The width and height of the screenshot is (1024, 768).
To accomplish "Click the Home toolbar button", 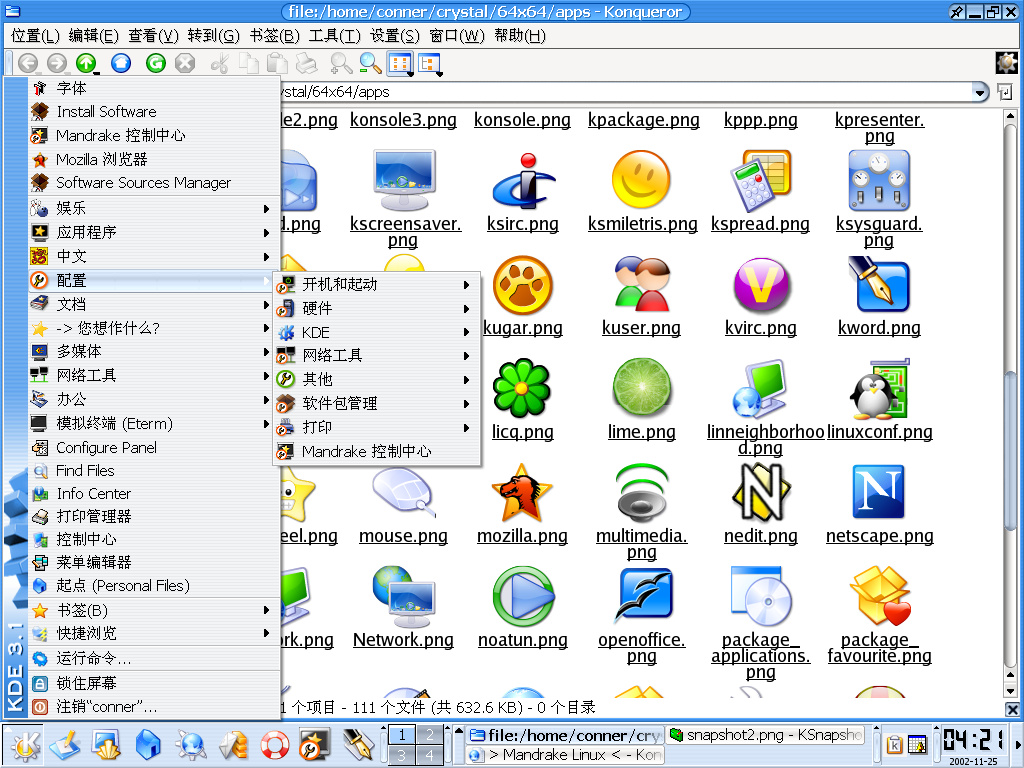I will [121, 63].
